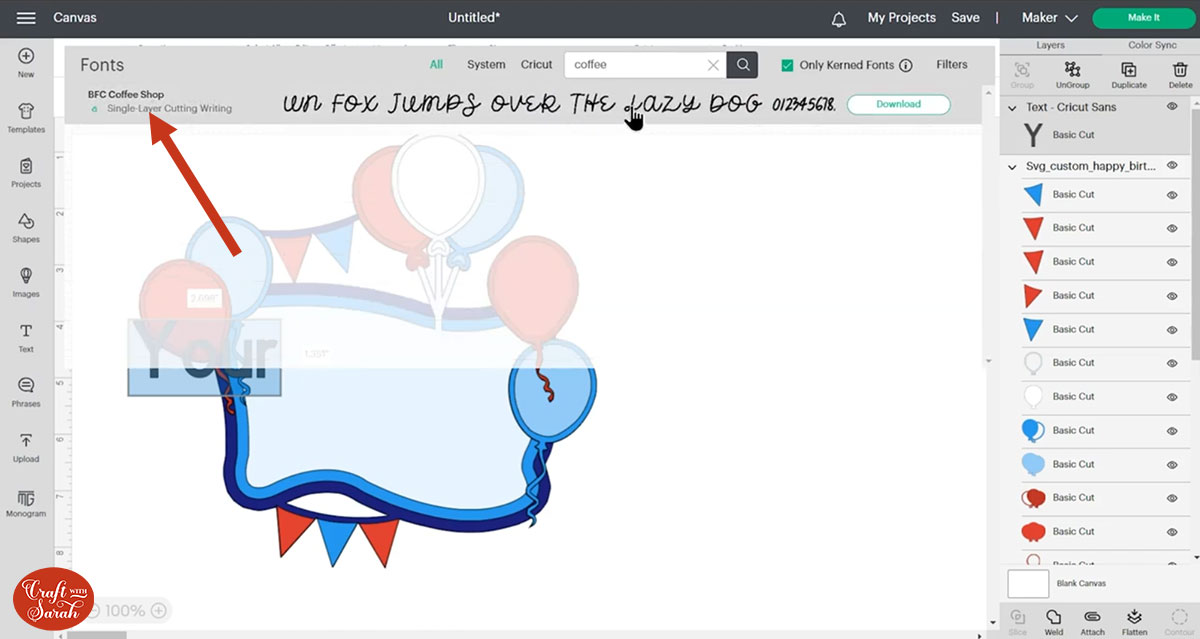
Task: Click the UnGroup layers icon
Action: pos(1073,75)
